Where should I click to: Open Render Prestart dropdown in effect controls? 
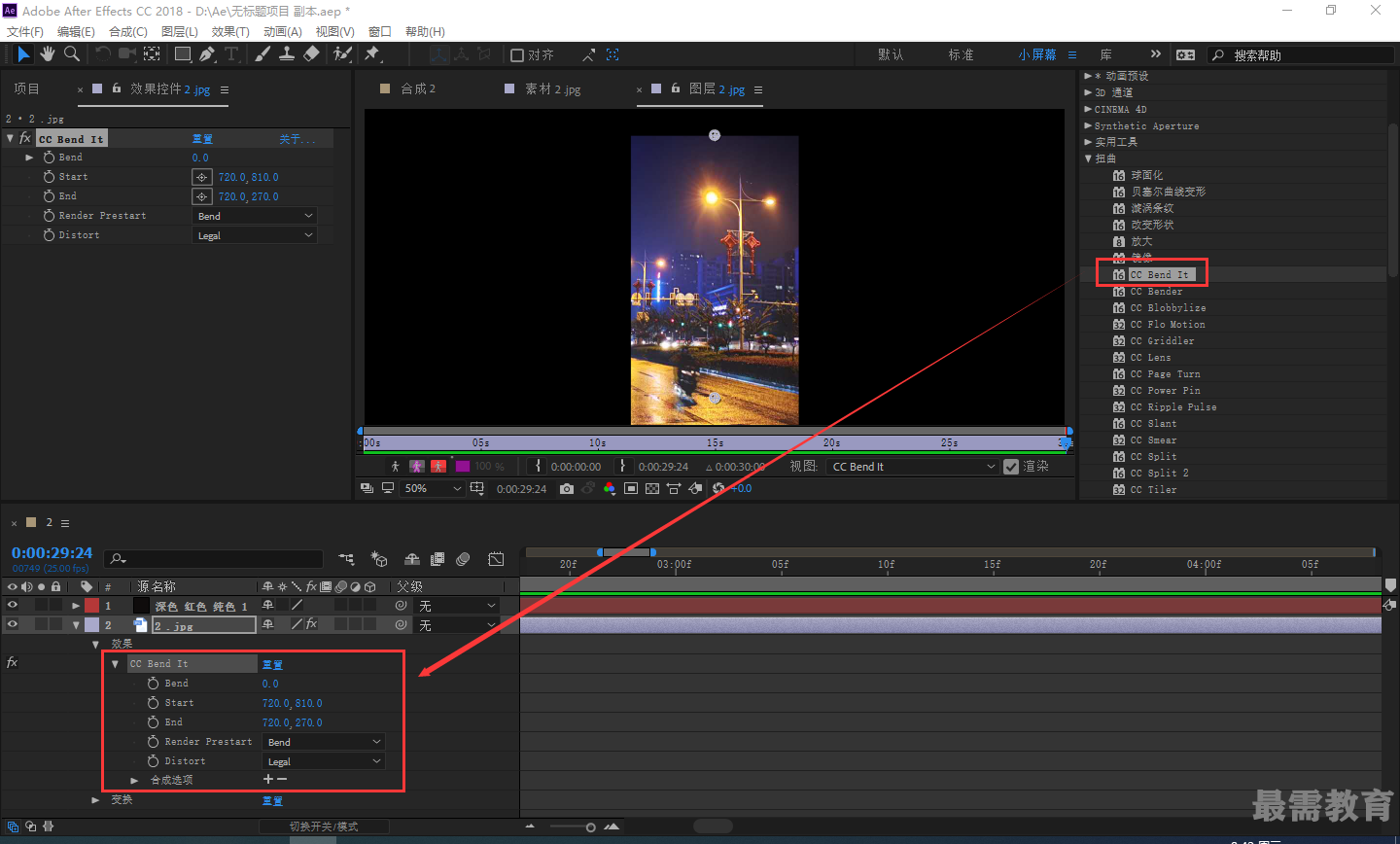pyautogui.click(x=255, y=216)
